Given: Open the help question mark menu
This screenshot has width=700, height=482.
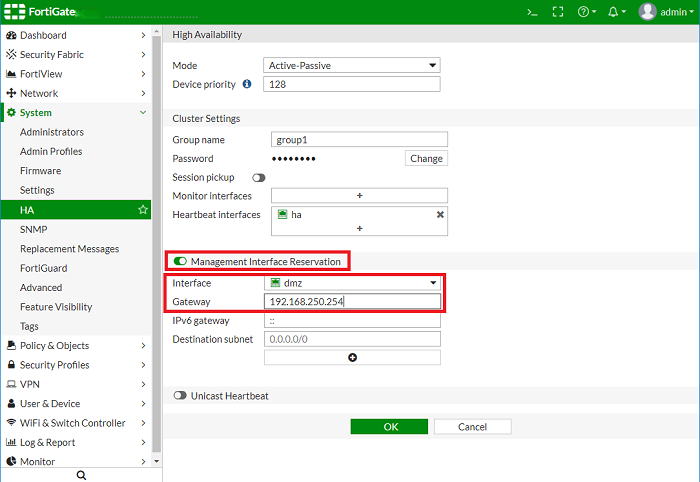Looking at the screenshot, I should coord(586,12).
